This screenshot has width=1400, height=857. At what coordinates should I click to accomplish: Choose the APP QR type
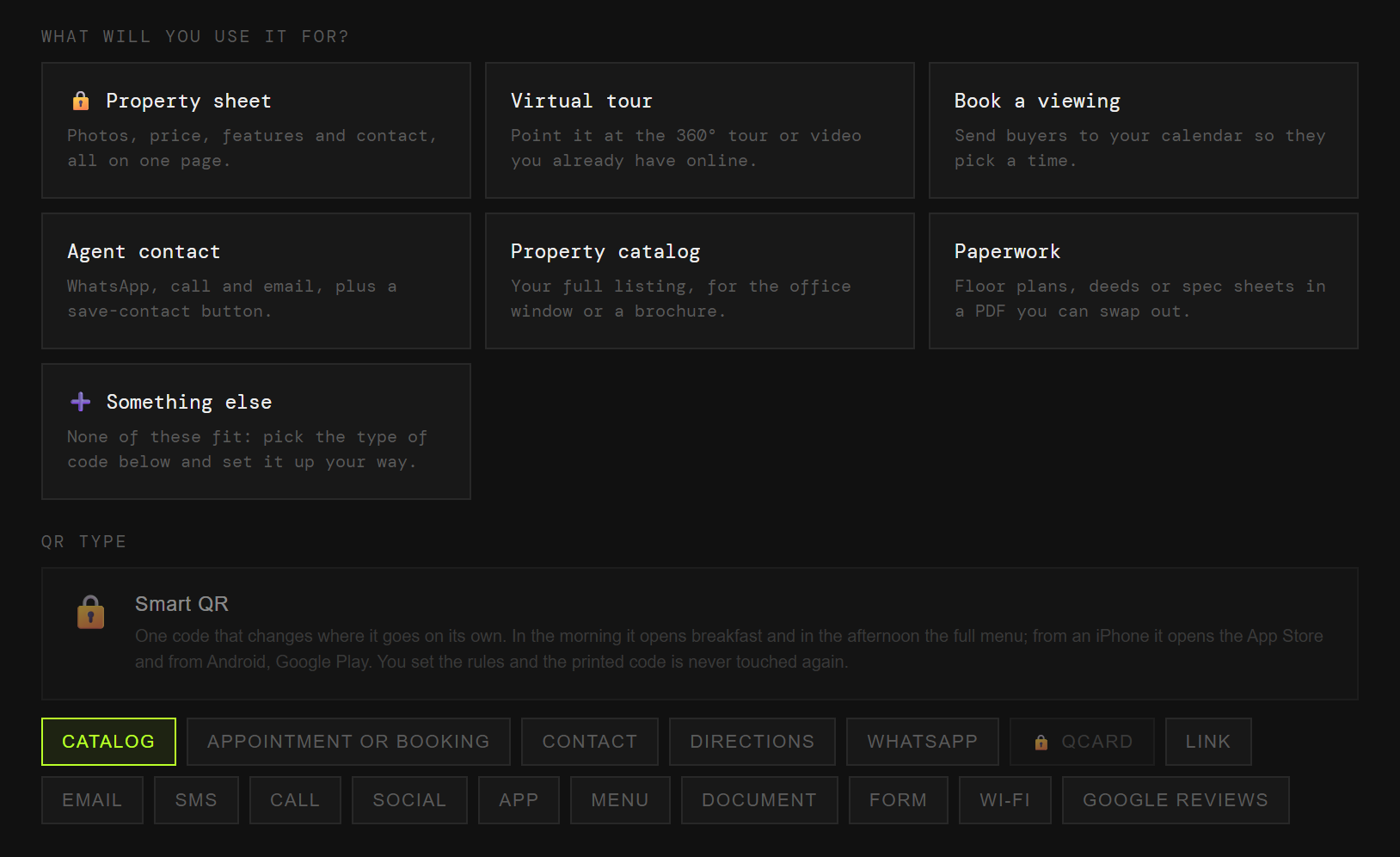coord(519,800)
